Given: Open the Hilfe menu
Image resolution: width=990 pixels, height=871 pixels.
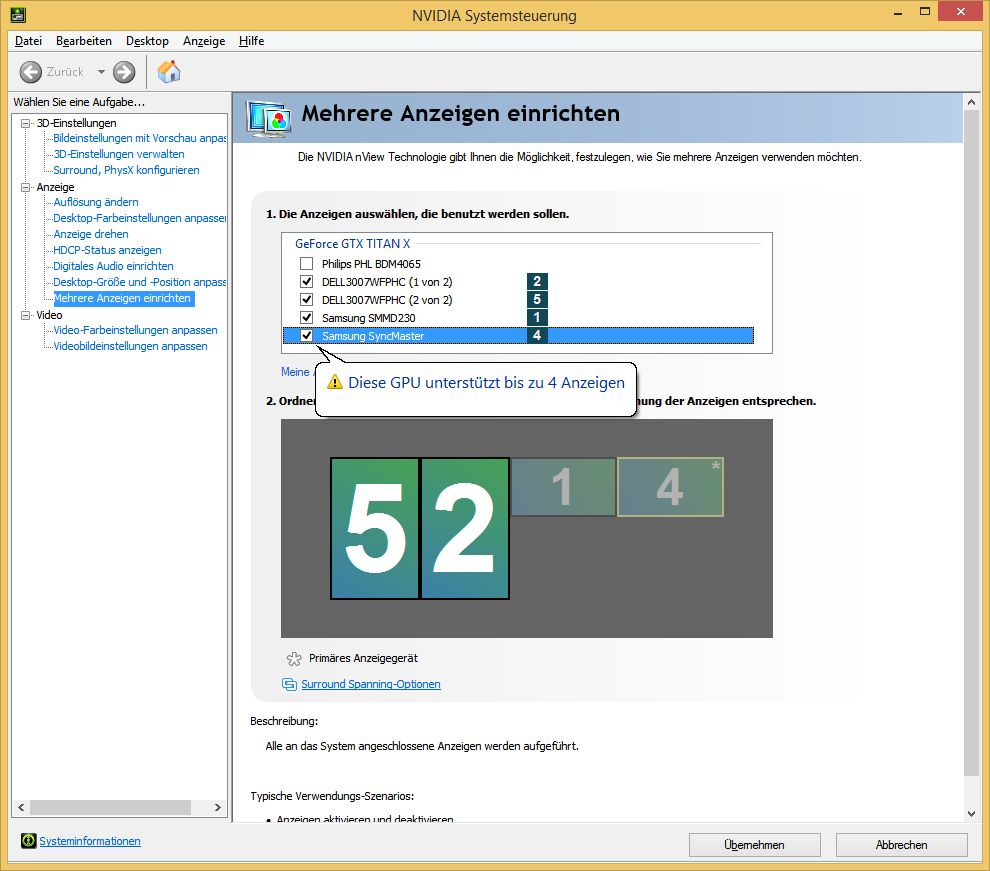Looking at the screenshot, I should tap(251, 41).
